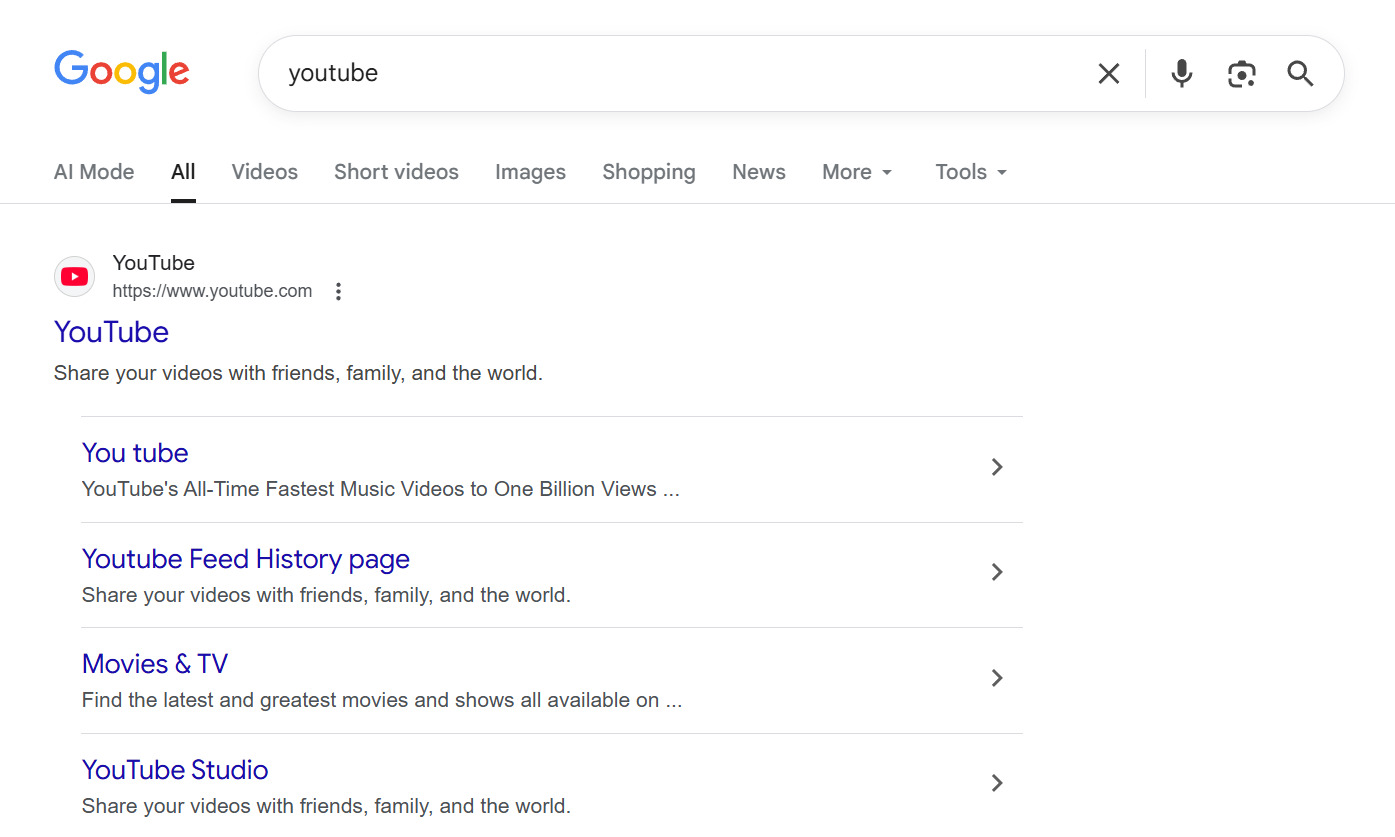Click the Google logo
The width and height of the screenshot is (1395, 837).
pyautogui.click(x=121, y=72)
